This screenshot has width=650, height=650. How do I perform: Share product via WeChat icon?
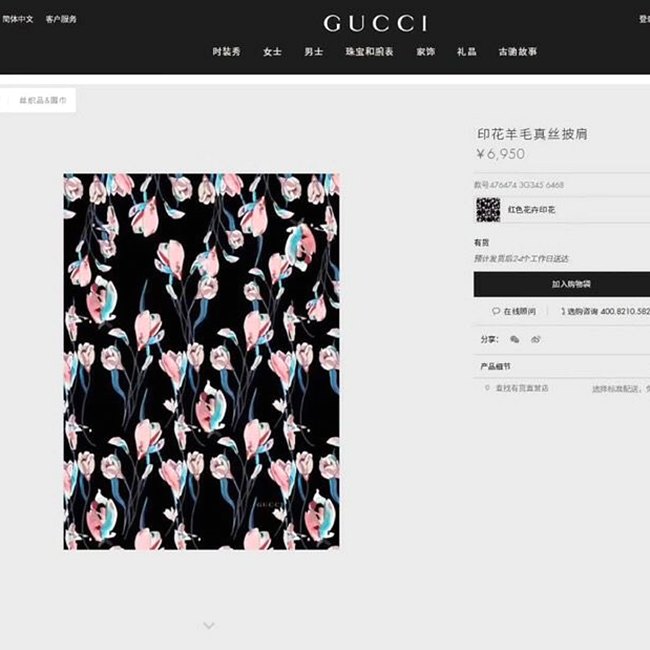click(514, 340)
